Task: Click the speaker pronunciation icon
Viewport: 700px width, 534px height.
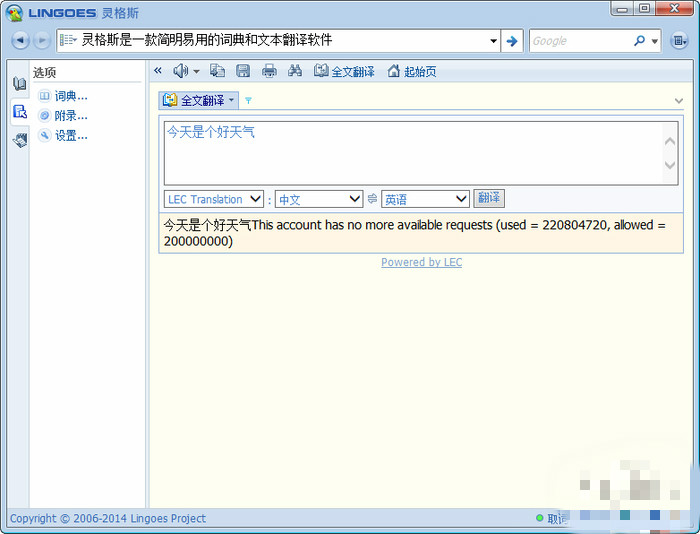Action: 180,71
